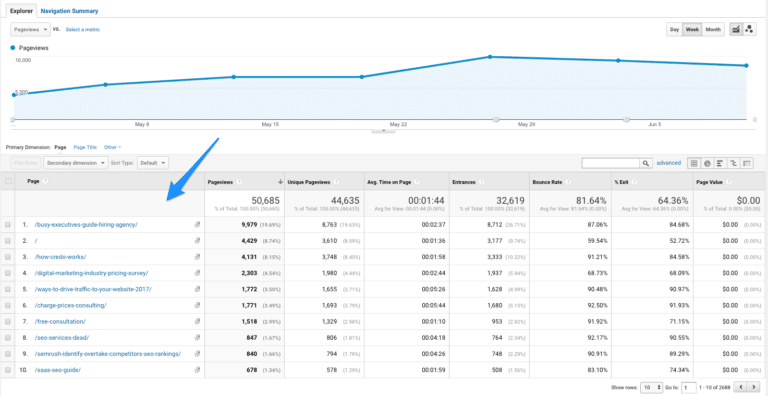
Task: Expand the Secondary dimension dropdown
Action: pyautogui.click(x=76, y=163)
